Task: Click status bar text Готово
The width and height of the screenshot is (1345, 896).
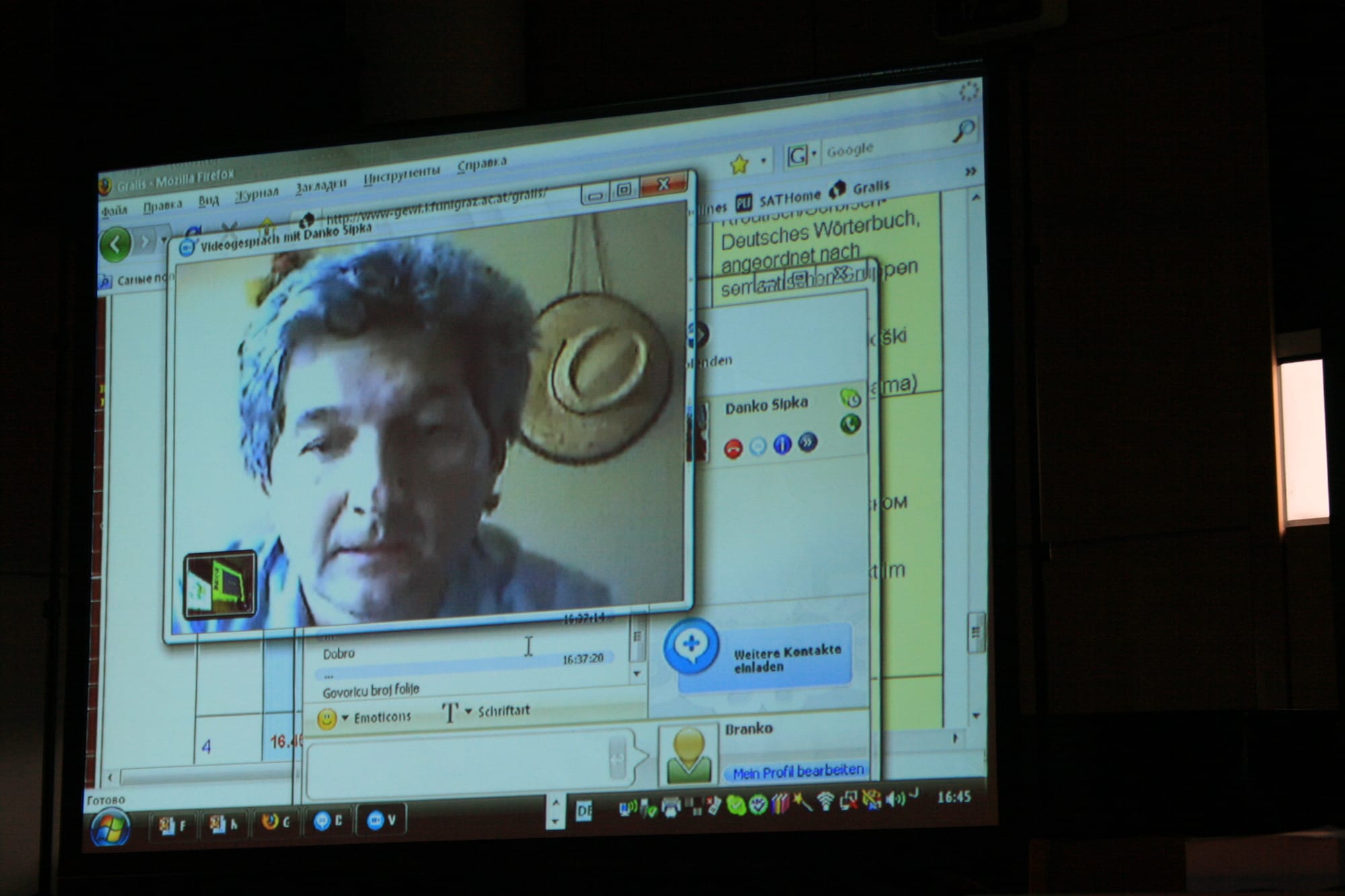Action: 106,800
